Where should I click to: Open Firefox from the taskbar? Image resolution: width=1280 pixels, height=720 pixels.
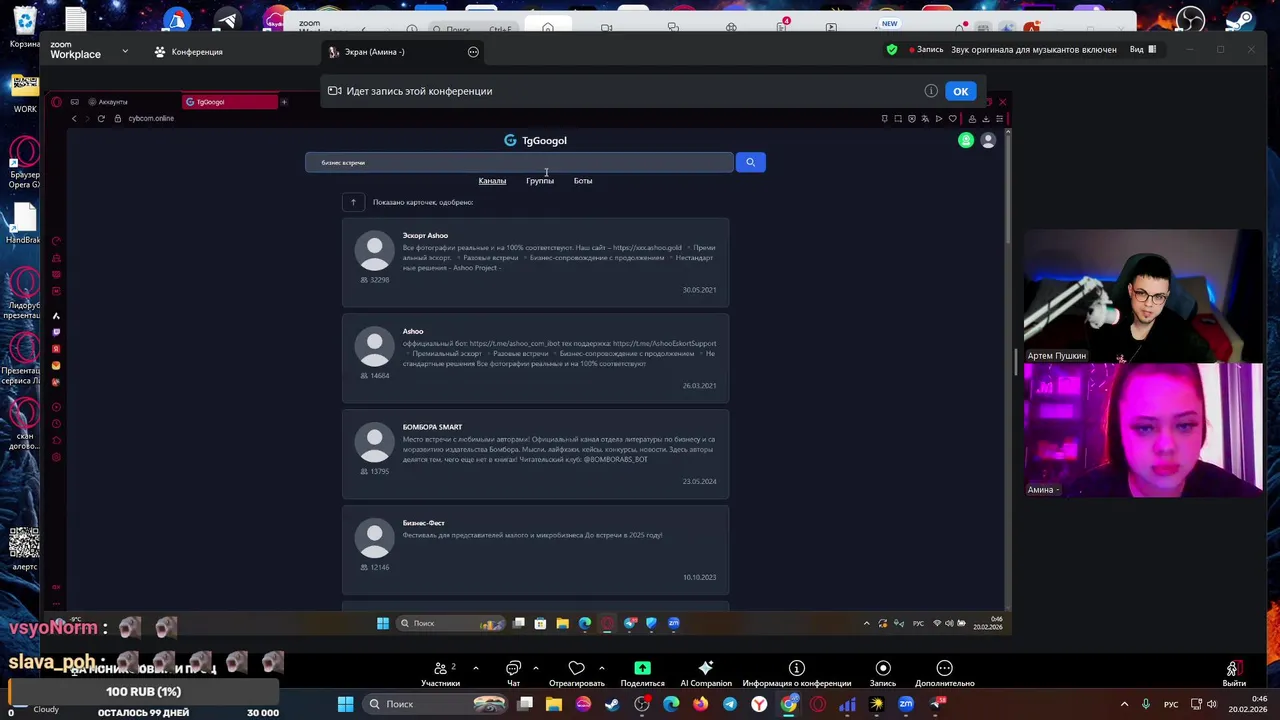700,704
